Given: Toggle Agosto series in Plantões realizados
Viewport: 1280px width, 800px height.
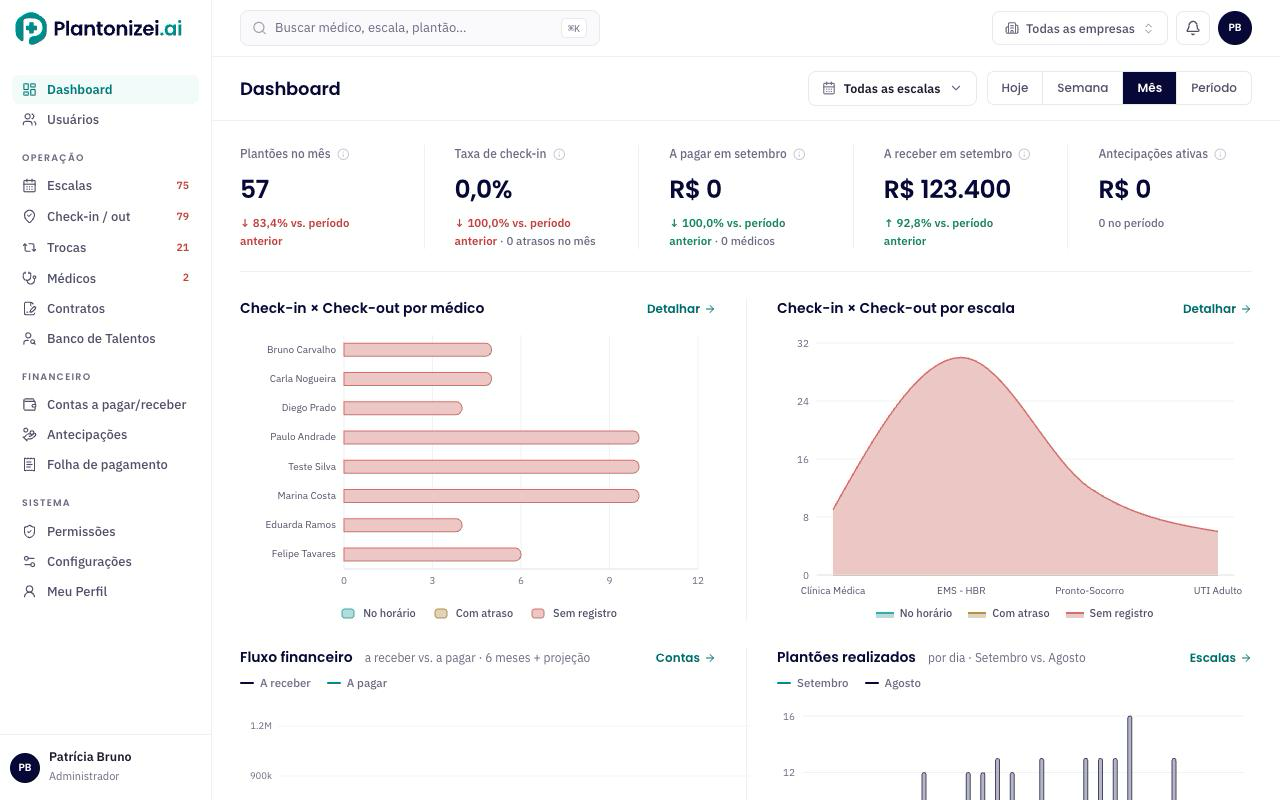Looking at the screenshot, I should coord(893,683).
